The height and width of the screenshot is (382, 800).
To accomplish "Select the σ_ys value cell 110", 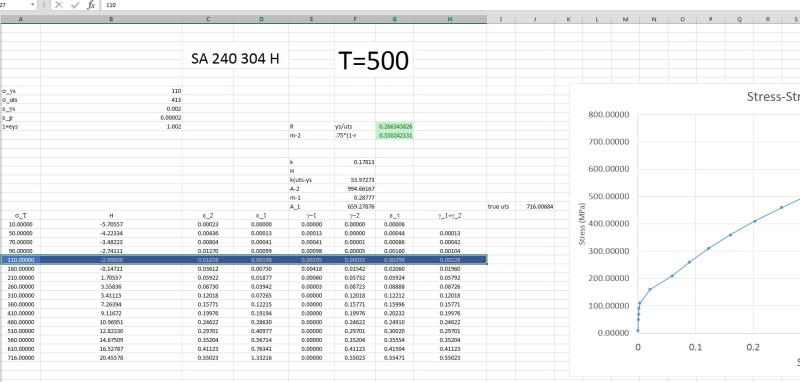I will 111,91.
